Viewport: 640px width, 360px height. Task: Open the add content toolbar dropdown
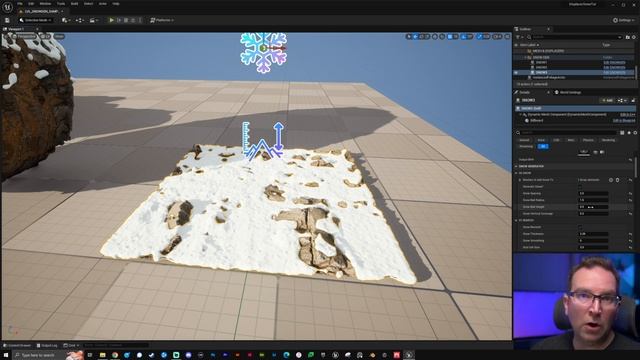tap(66, 20)
